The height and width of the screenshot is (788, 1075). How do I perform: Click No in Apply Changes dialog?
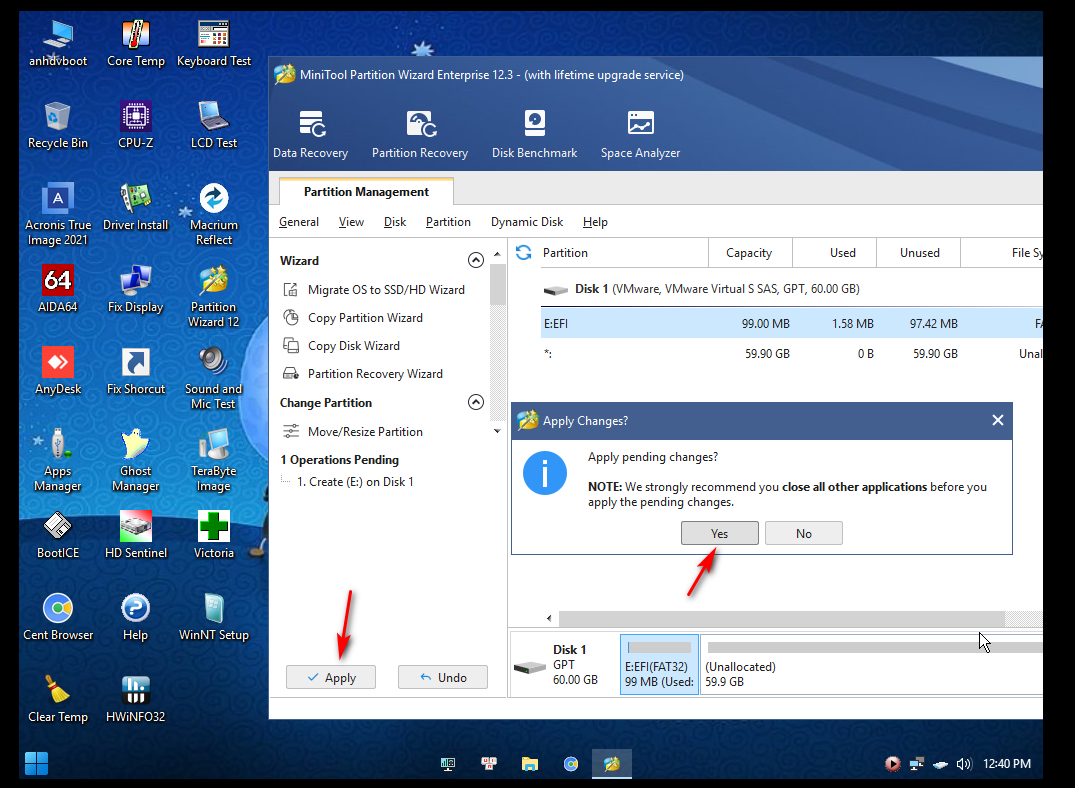pyautogui.click(x=804, y=533)
